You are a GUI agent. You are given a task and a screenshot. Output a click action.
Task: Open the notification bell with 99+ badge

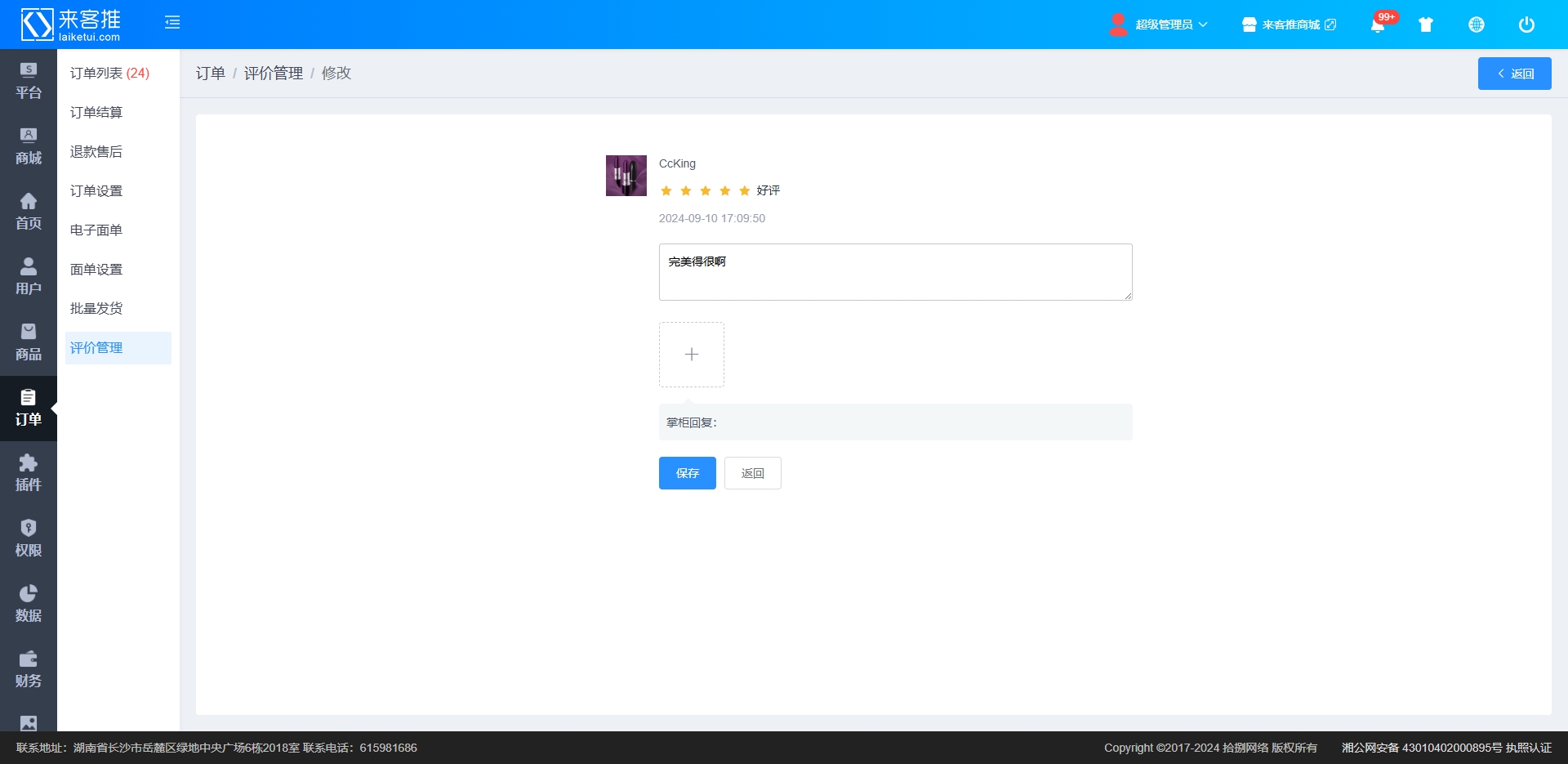pos(1378,25)
